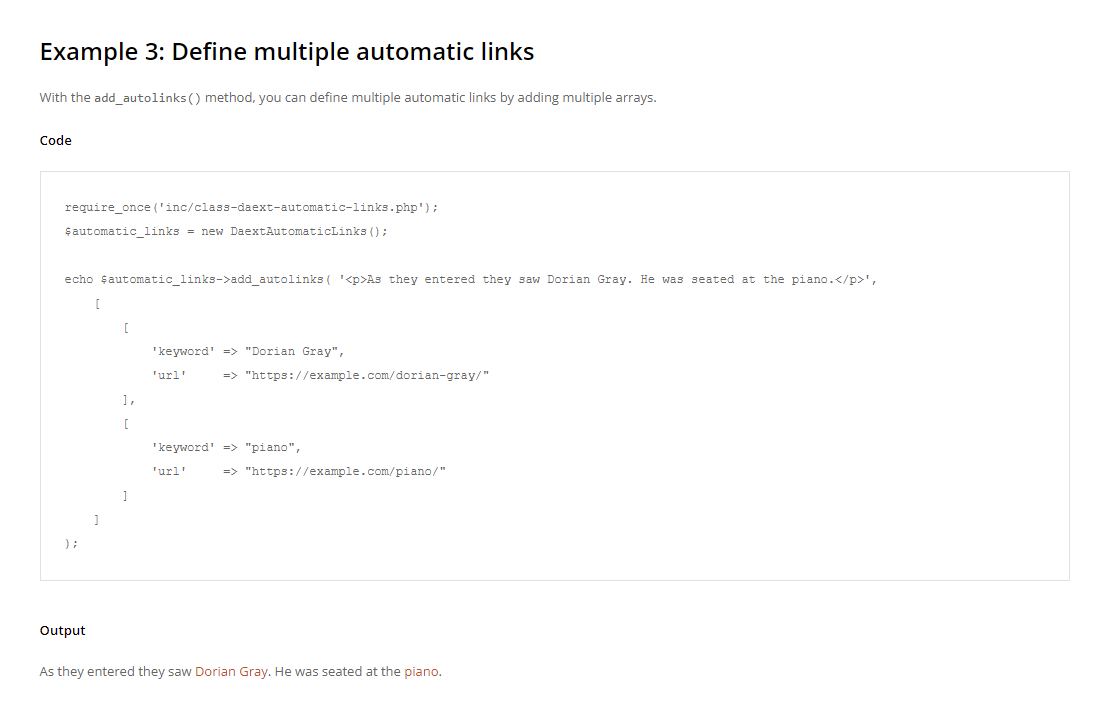
Task: Click the first array's closing "]," bracket
Action: point(127,399)
